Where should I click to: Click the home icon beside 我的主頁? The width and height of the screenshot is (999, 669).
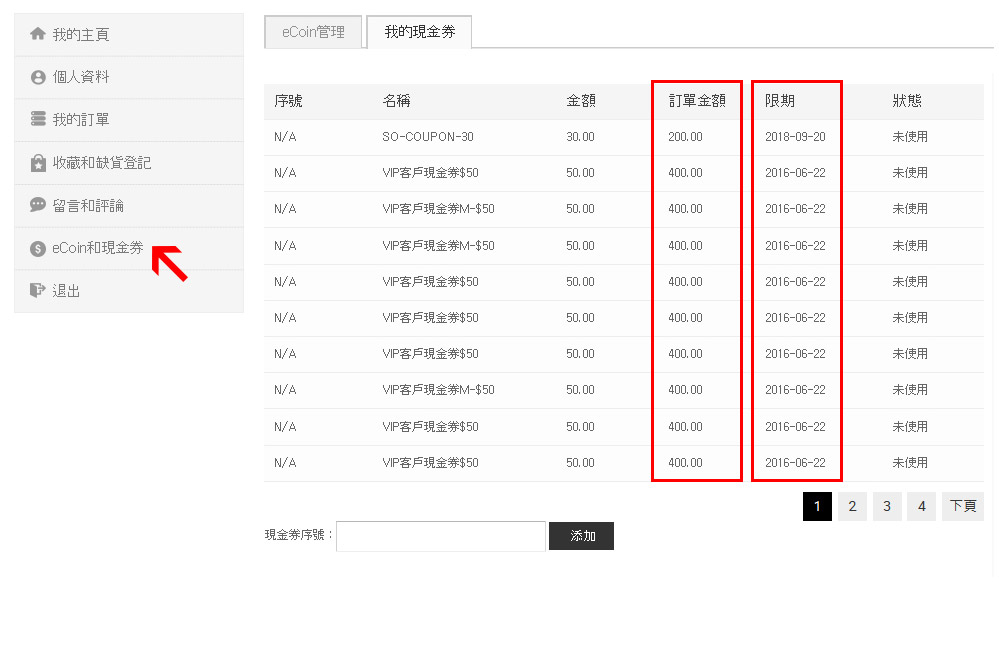point(38,34)
